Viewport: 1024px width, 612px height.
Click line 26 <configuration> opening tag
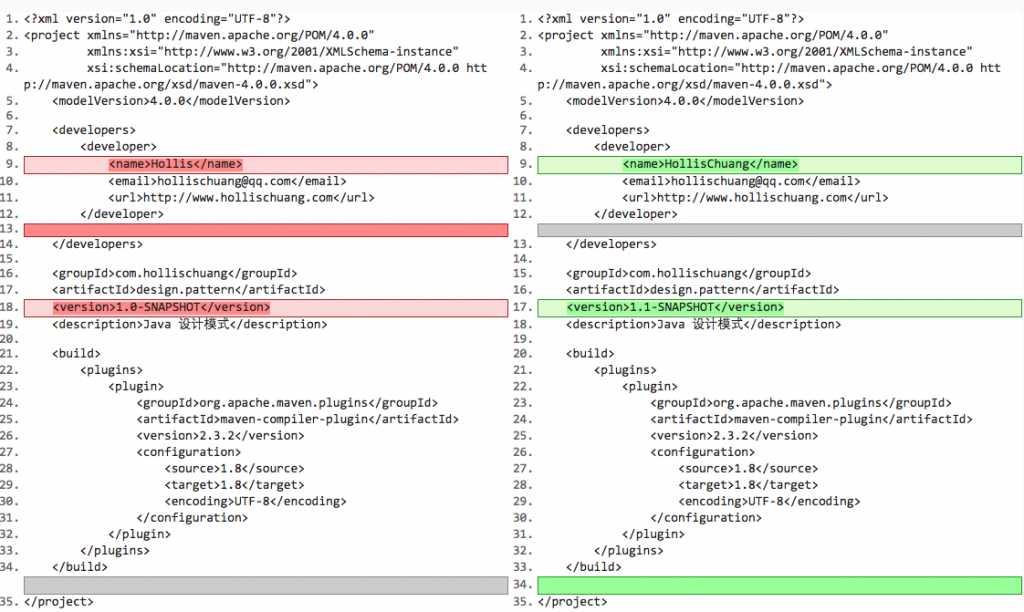702,452
